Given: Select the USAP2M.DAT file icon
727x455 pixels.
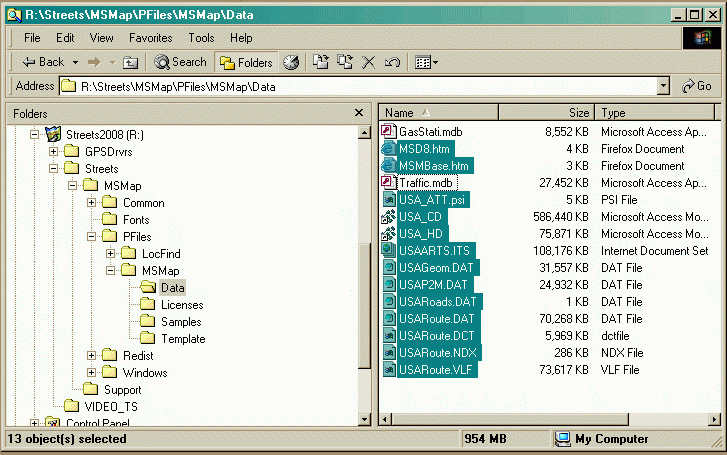Looking at the screenshot, I should point(388,284).
